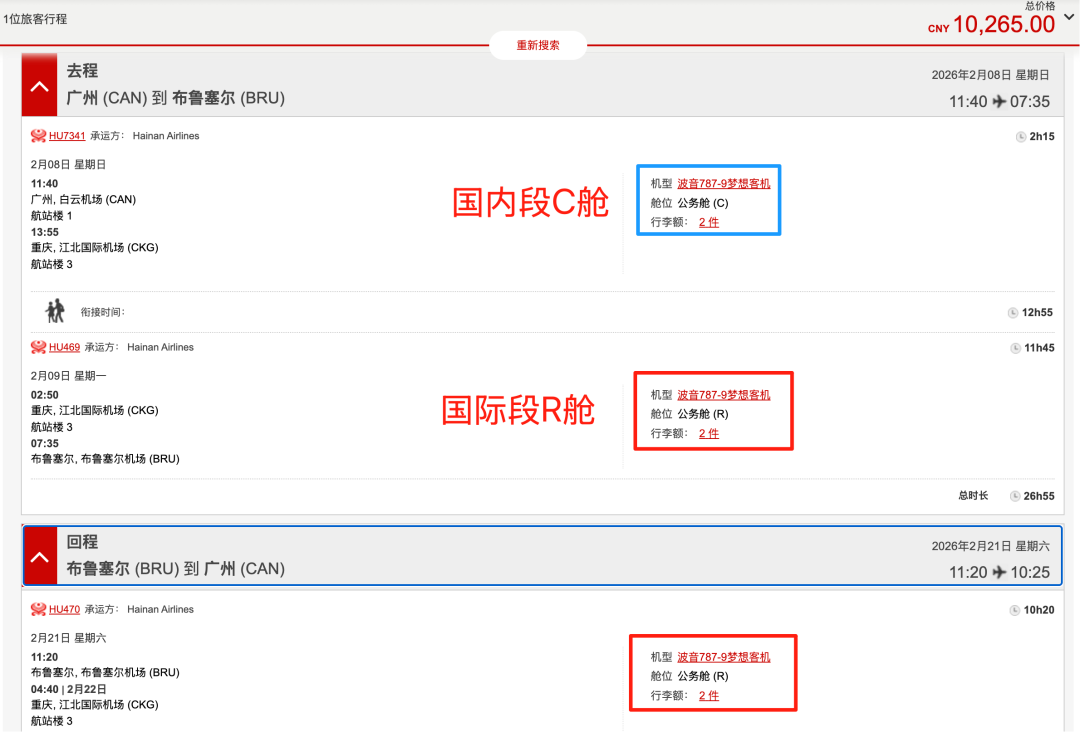
Task: Select 04:40 | 2月22日 arrival time
Action: coord(69,689)
